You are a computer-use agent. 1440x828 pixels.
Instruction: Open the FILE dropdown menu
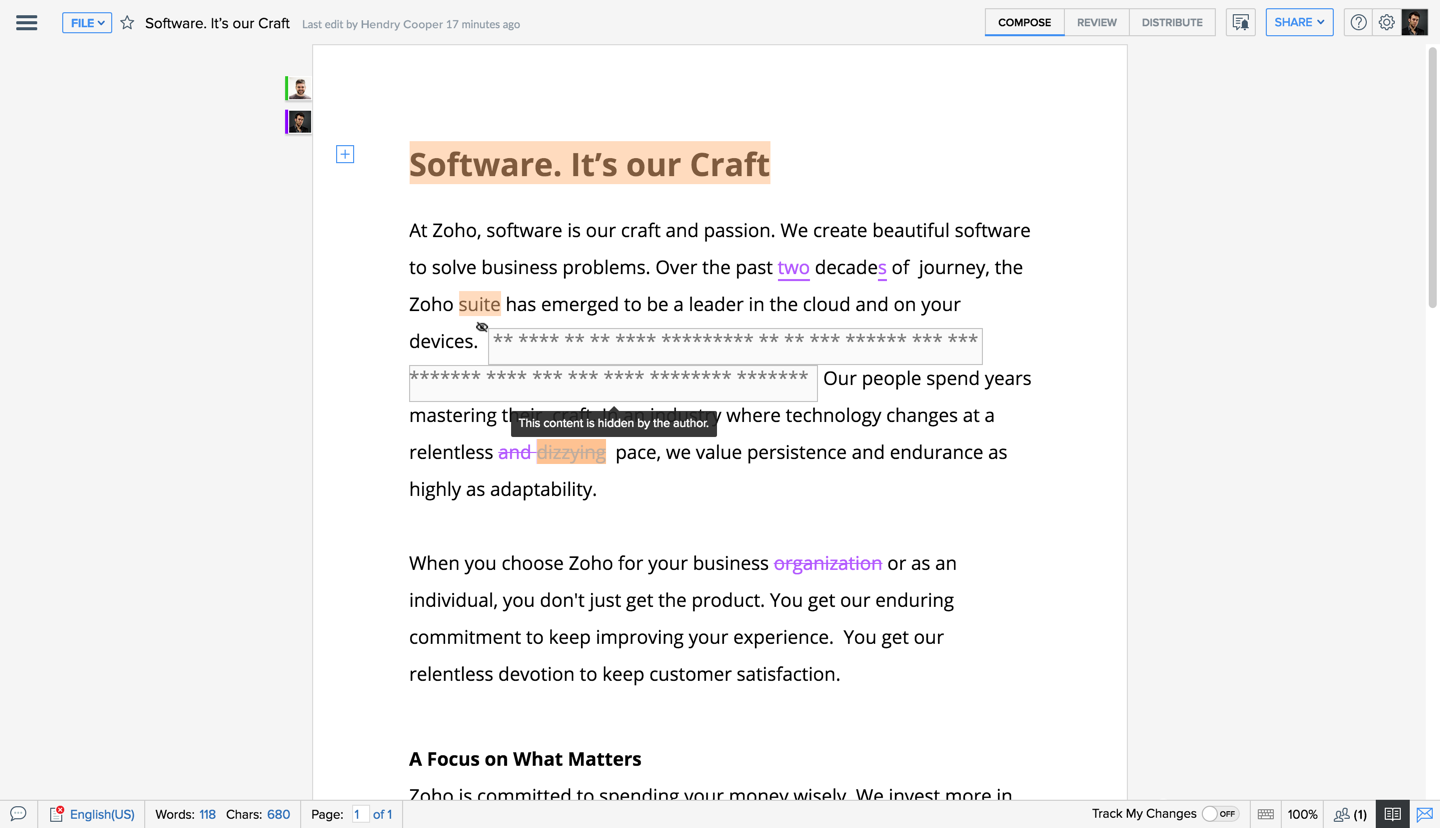coord(87,22)
